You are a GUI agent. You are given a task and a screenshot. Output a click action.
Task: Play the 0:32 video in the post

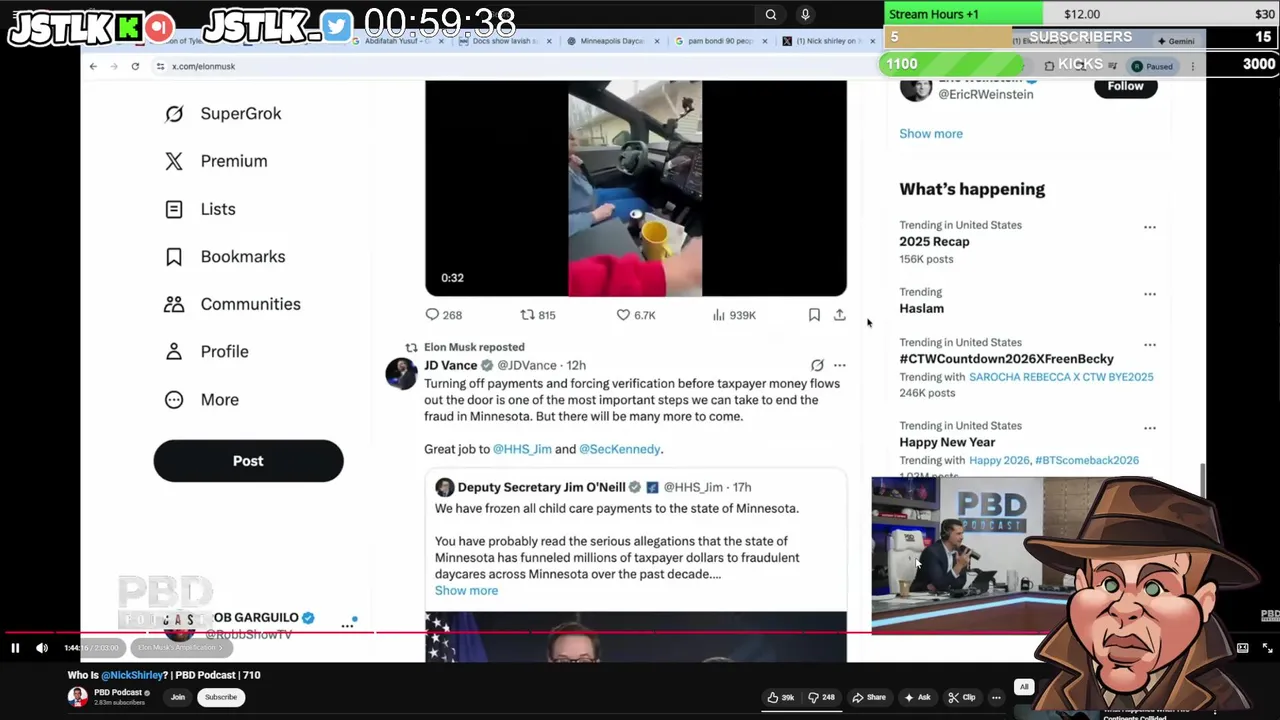pos(635,188)
